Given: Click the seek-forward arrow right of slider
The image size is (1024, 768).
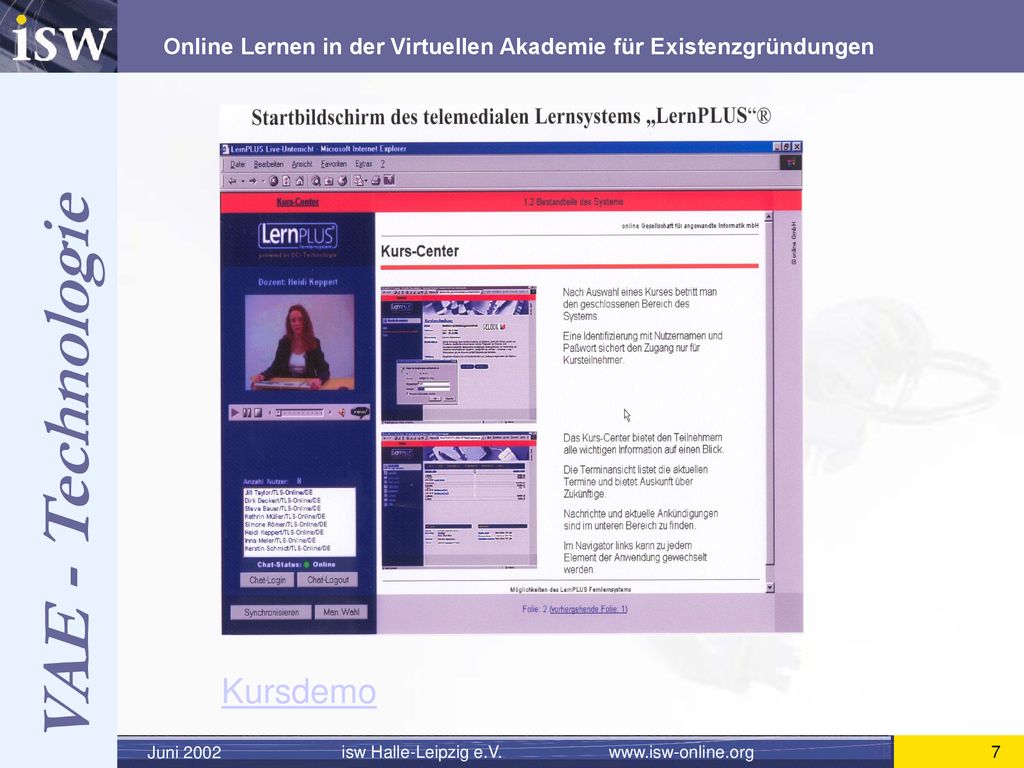Looking at the screenshot, I should point(330,412).
